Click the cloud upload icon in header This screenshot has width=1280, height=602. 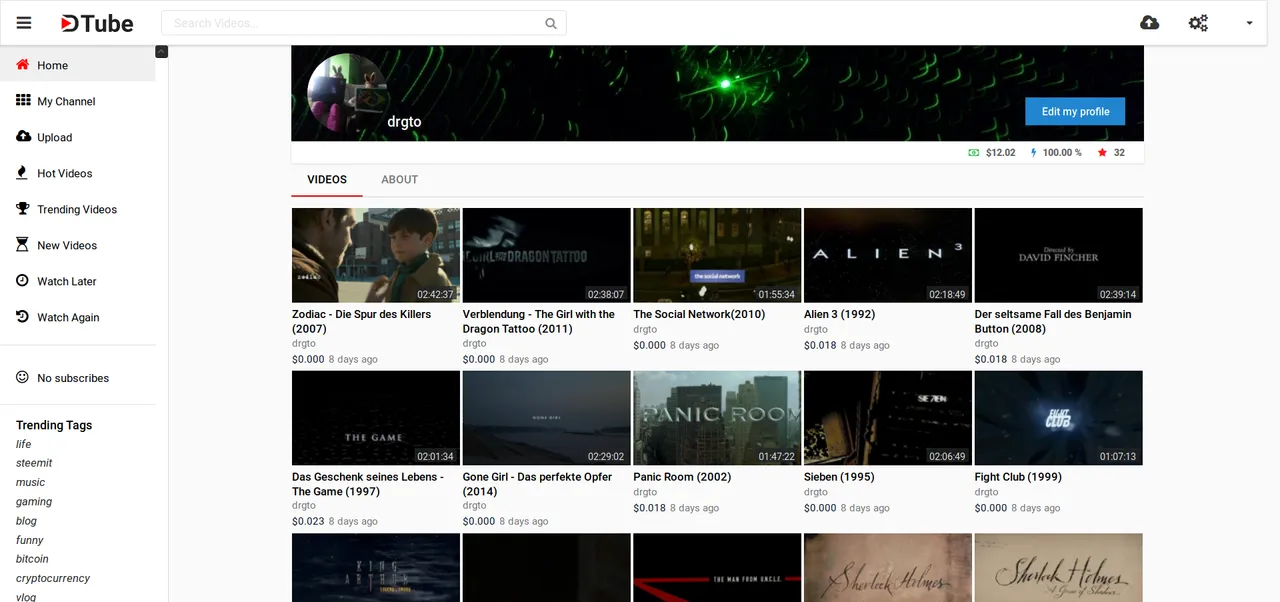click(1150, 23)
